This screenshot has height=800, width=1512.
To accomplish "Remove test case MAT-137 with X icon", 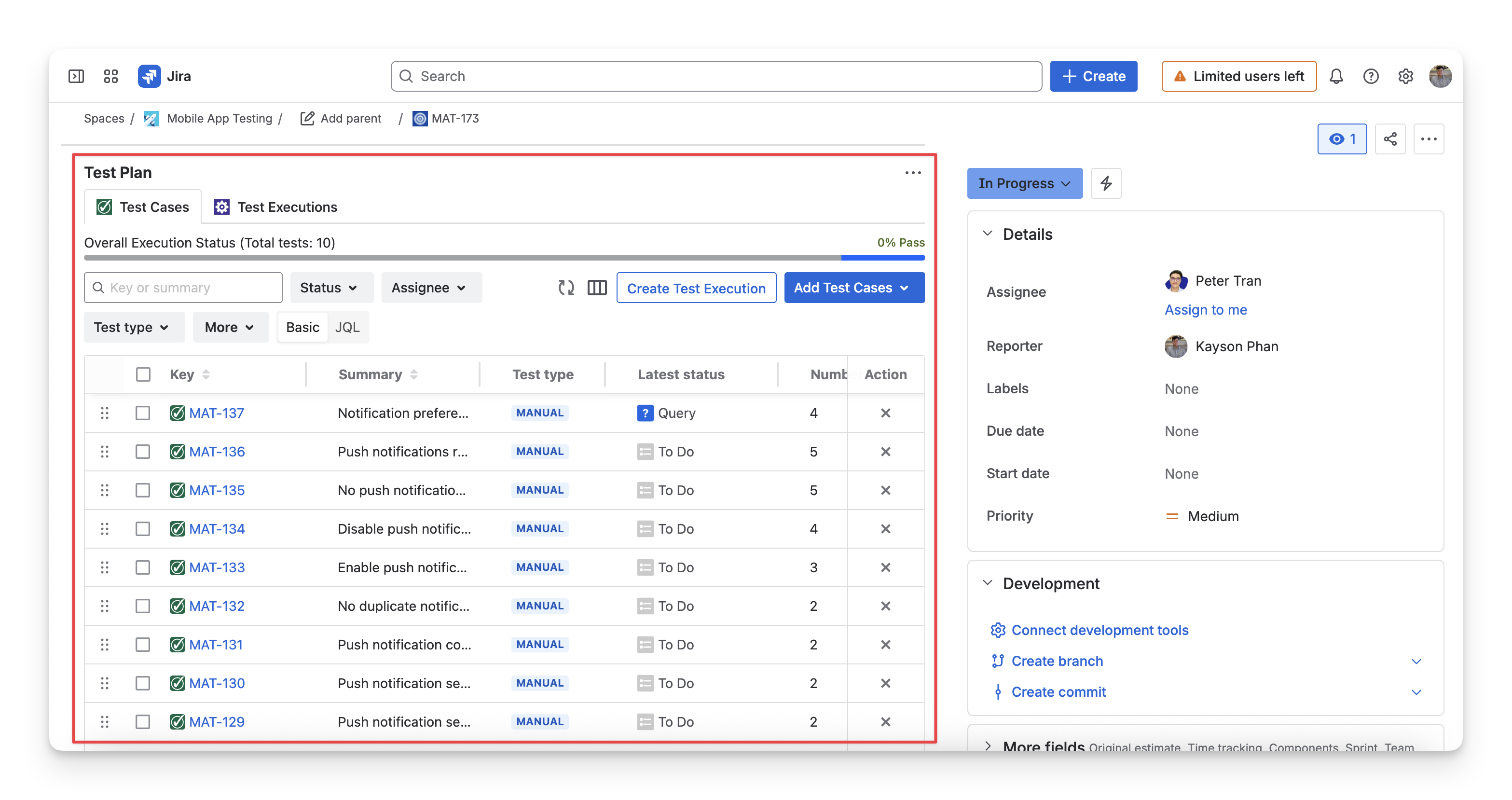I will click(886, 413).
